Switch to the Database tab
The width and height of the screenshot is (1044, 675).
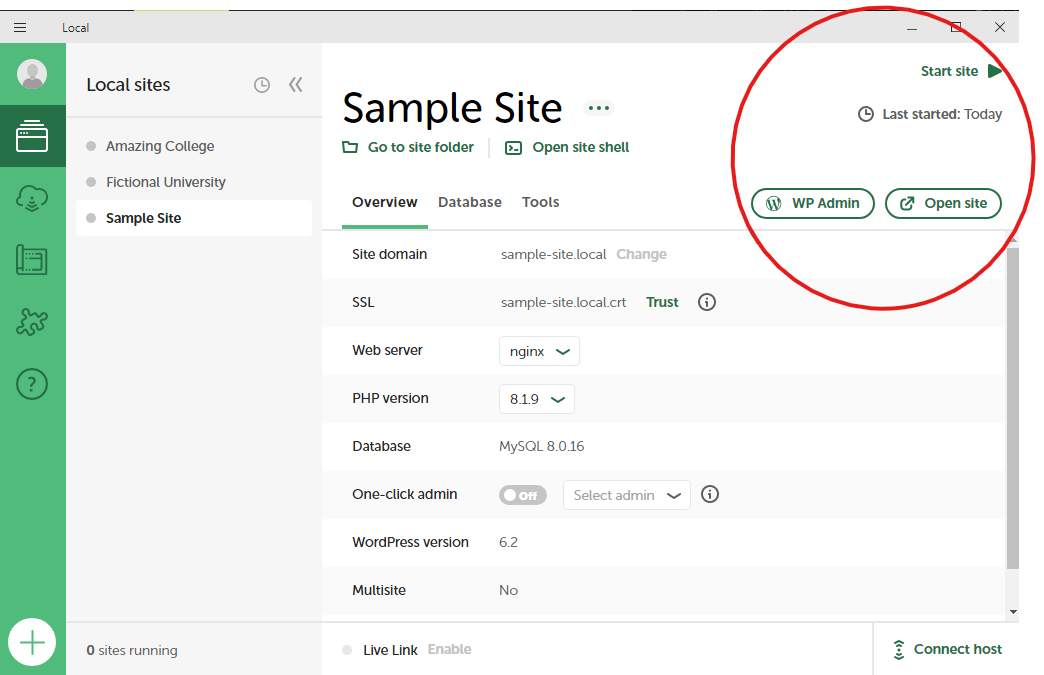click(469, 202)
